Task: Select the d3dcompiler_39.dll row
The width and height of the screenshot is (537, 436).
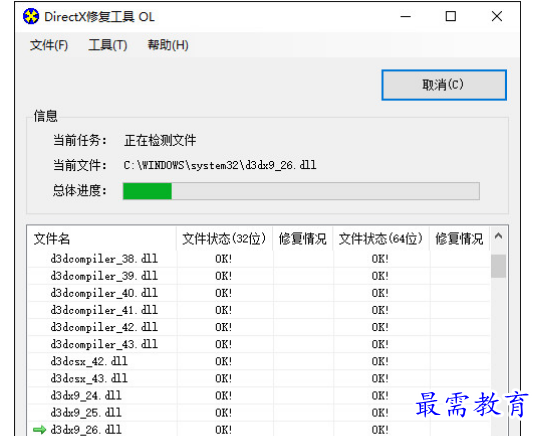Action: 259,276
